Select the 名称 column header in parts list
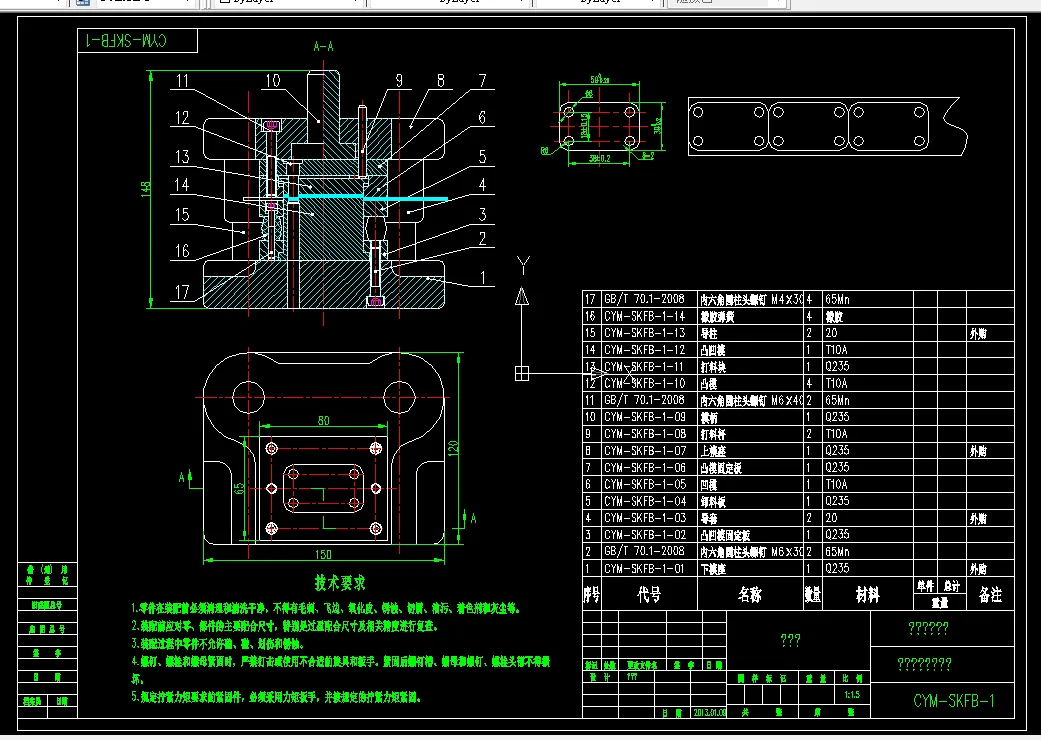 point(750,594)
